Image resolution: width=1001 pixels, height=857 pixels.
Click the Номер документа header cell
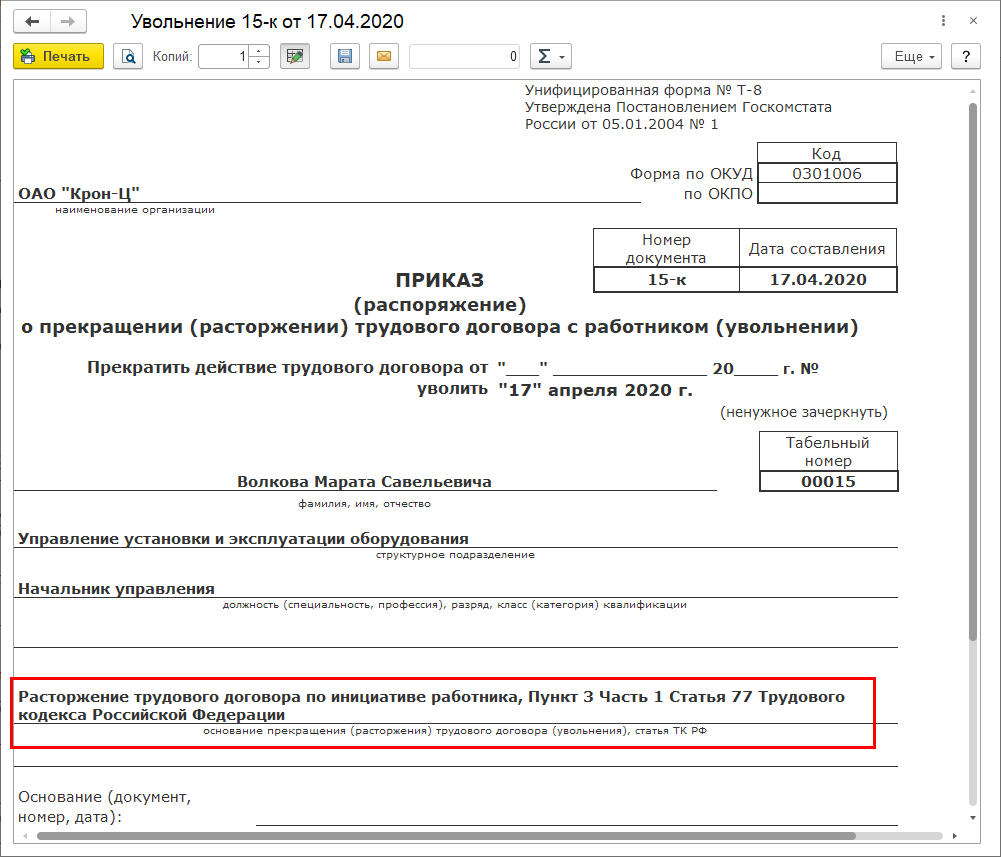(x=666, y=248)
